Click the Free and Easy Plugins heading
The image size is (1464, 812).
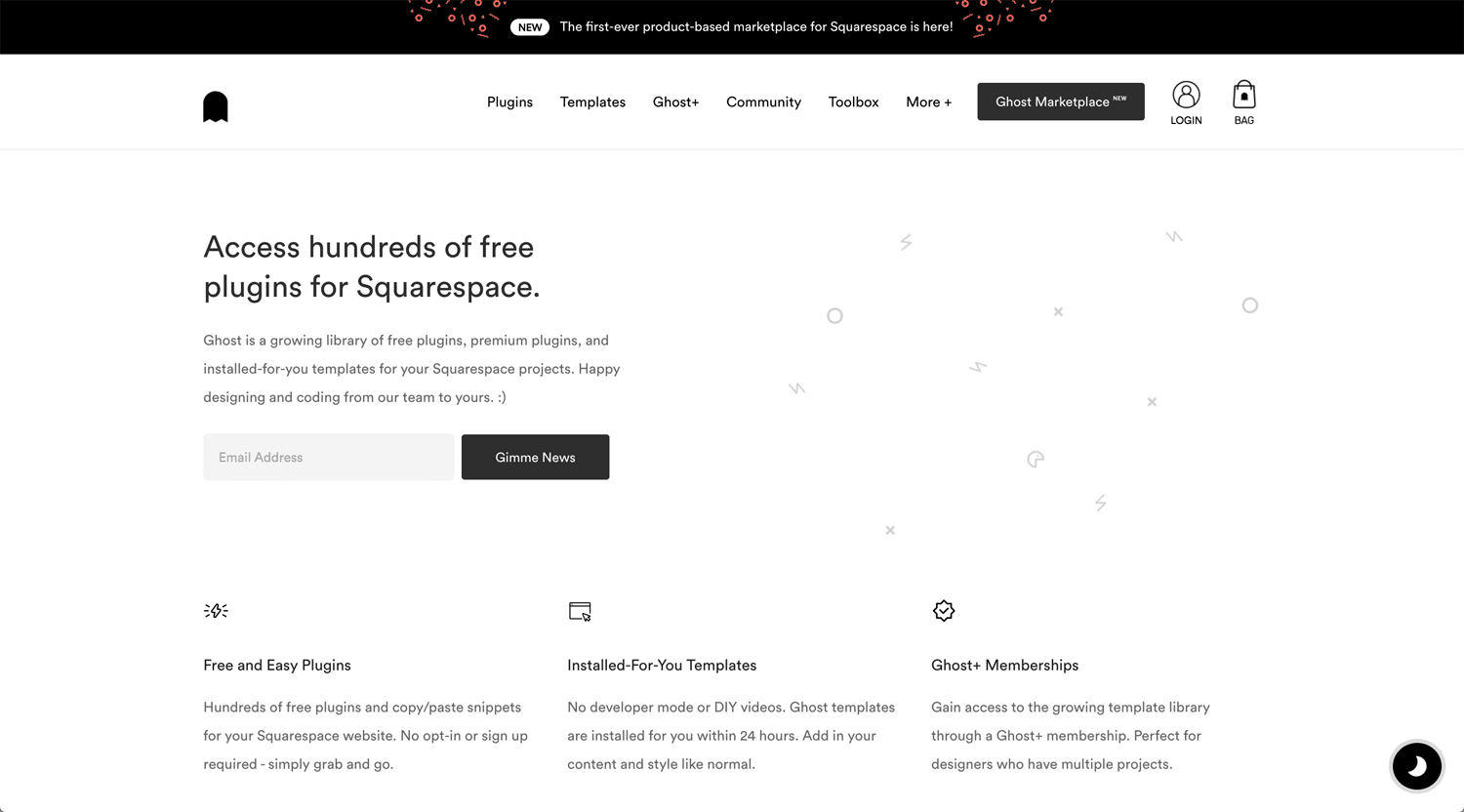click(x=277, y=665)
